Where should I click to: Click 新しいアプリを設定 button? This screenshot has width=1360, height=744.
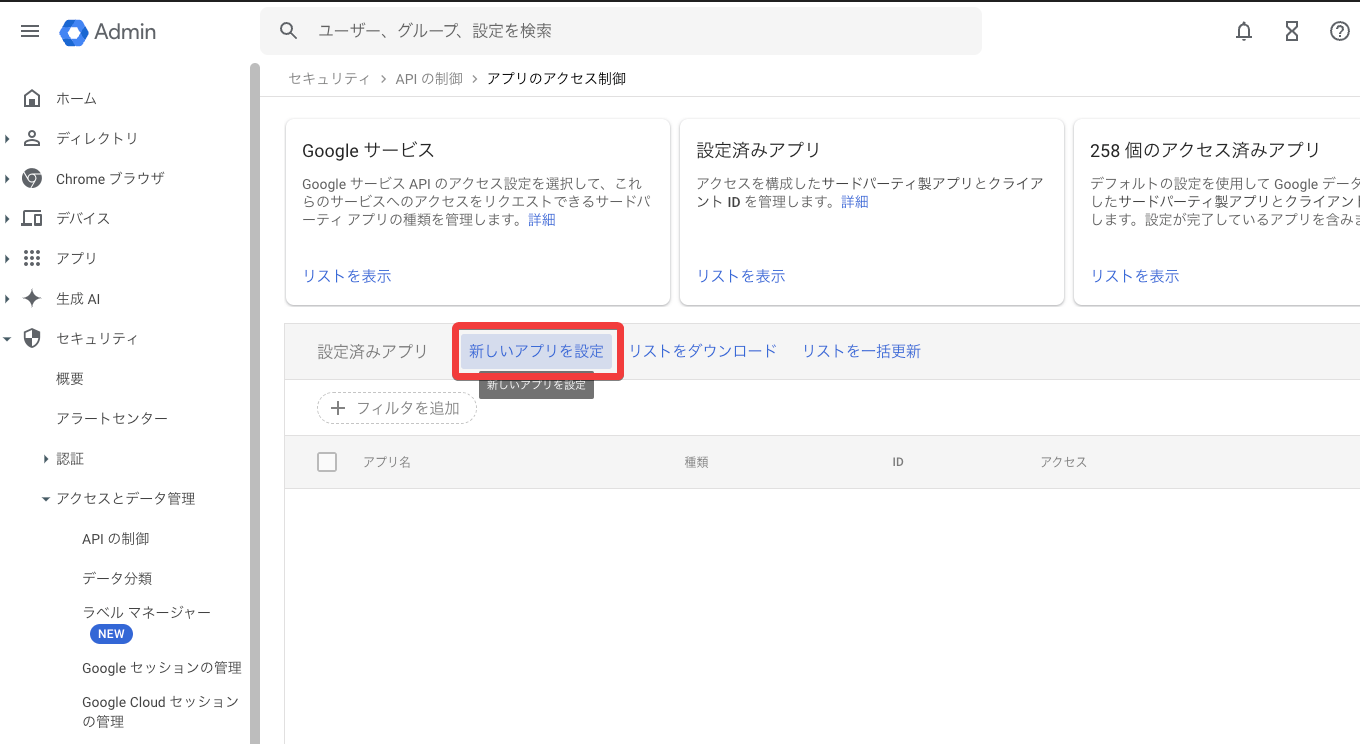(x=537, y=351)
